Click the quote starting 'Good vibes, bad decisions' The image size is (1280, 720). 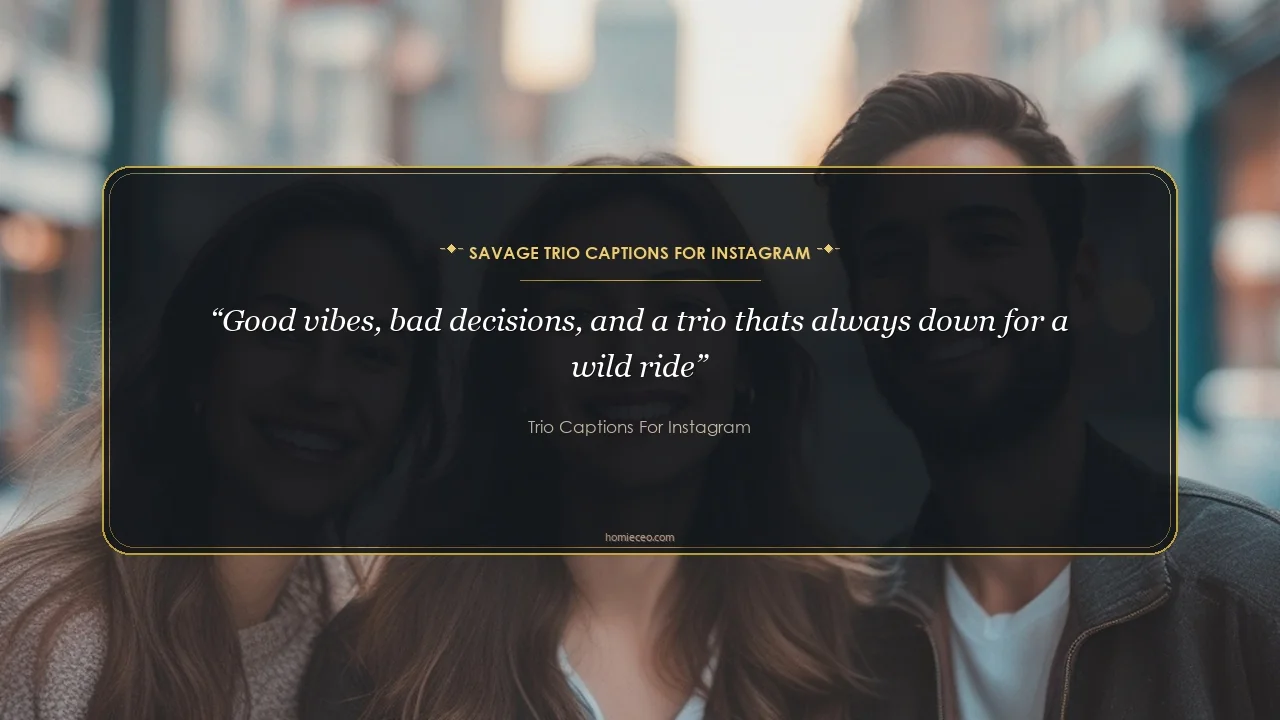[640, 344]
